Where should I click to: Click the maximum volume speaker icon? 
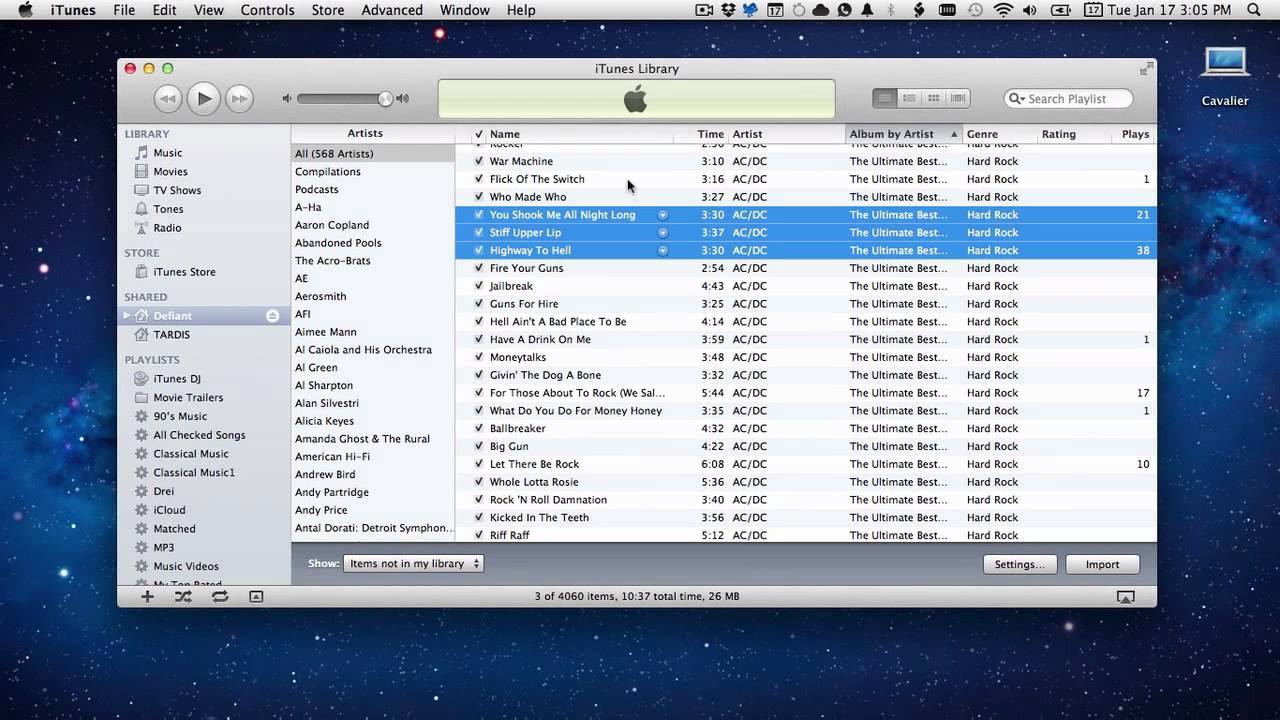pos(402,98)
